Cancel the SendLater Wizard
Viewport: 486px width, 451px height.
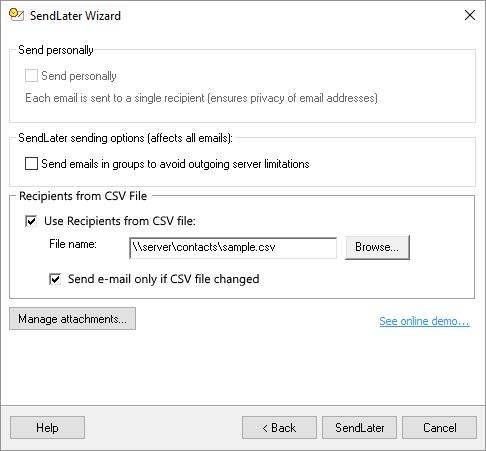(x=439, y=428)
